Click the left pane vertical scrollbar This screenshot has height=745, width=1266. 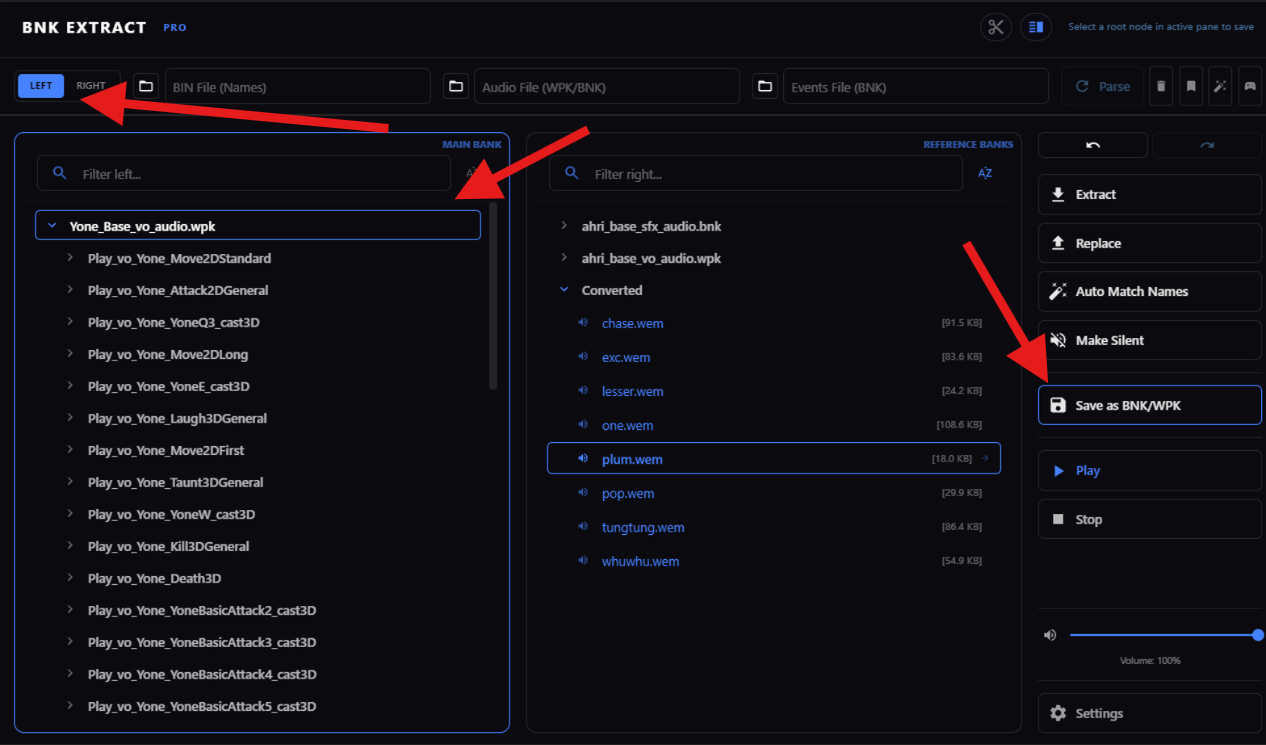coord(493,296)
